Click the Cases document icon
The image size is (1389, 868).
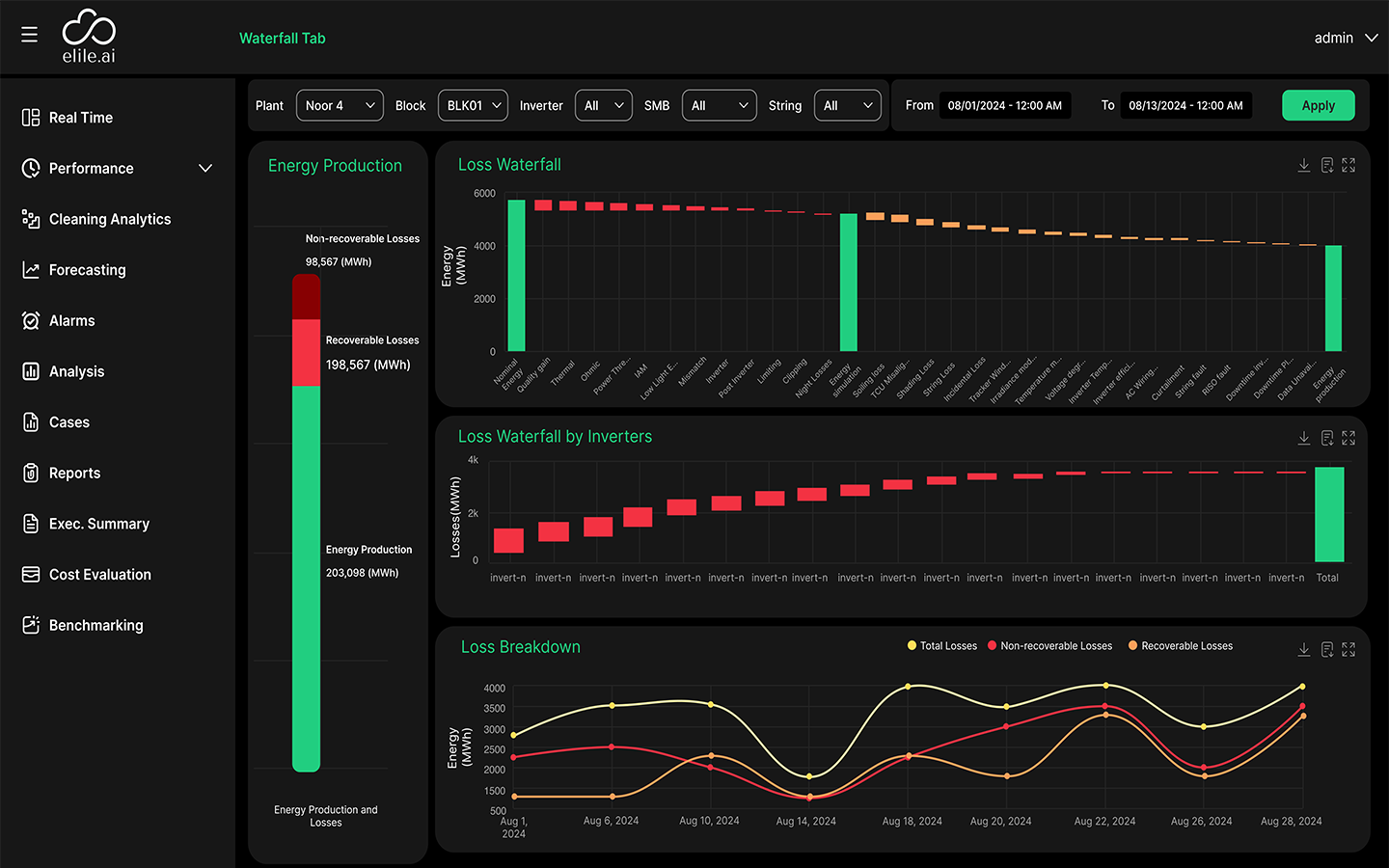click(31, 422)
